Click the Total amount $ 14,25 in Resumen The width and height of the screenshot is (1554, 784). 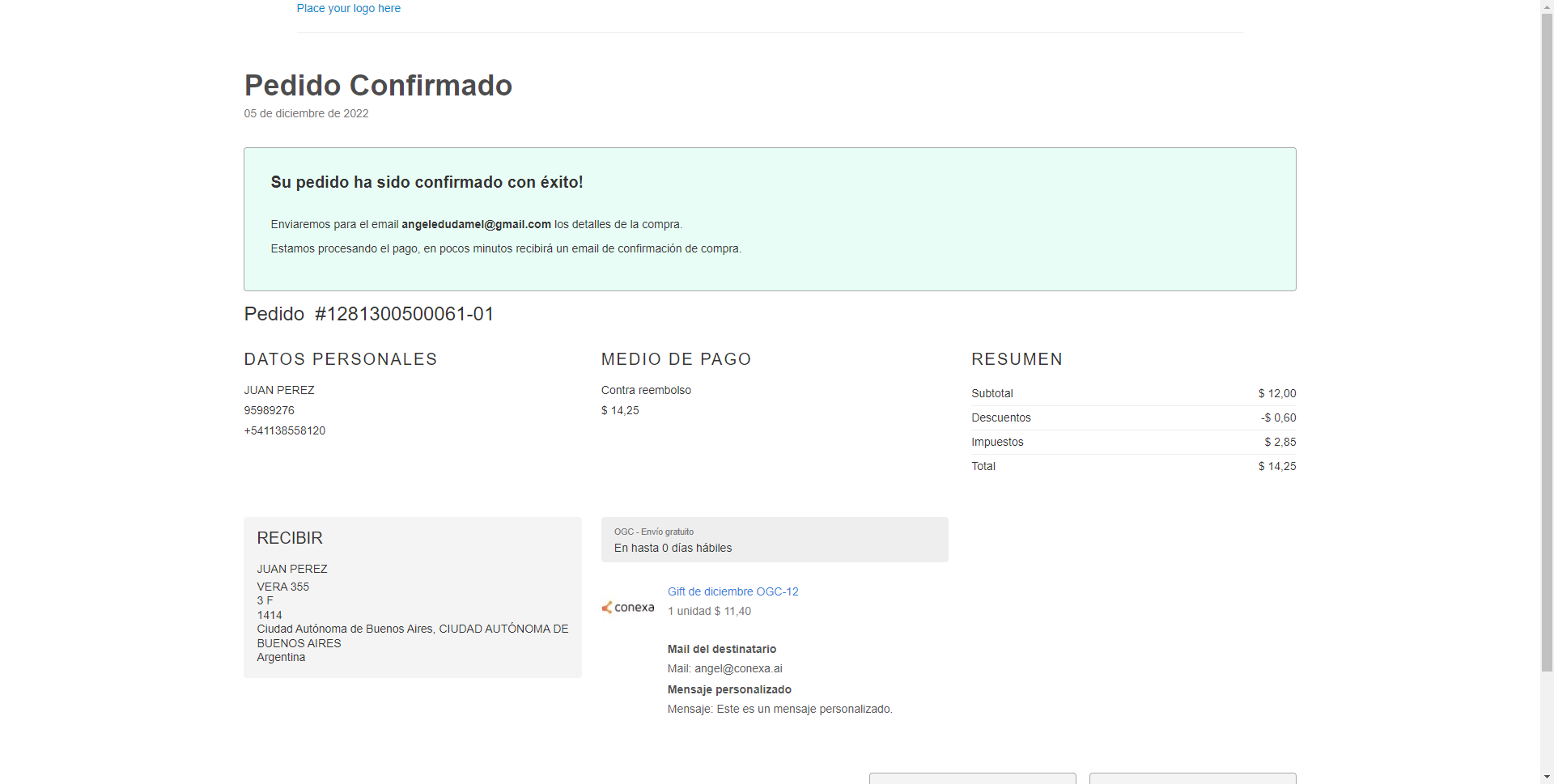[1276, 467]
